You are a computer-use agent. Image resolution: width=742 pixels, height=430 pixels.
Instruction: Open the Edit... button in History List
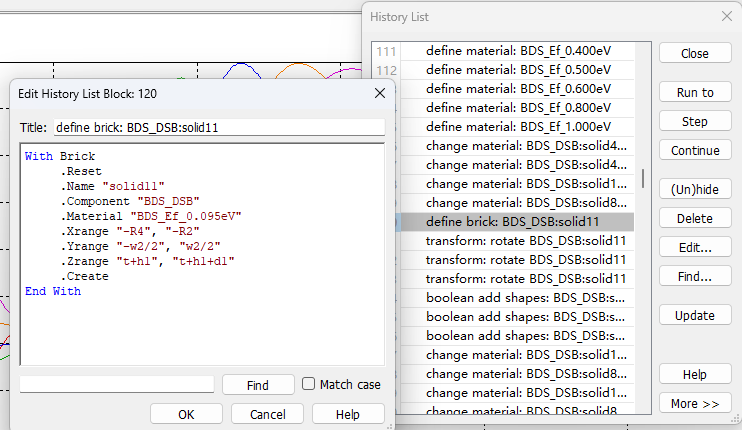tap(695, 247)
